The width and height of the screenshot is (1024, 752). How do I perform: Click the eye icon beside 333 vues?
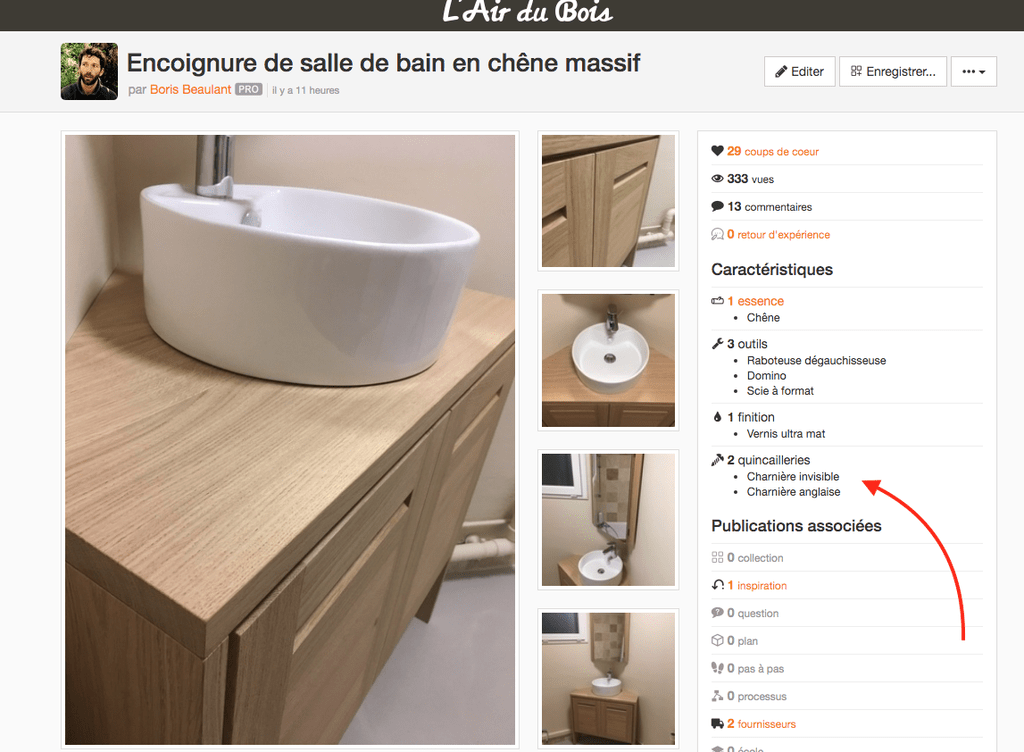(717, 179)
